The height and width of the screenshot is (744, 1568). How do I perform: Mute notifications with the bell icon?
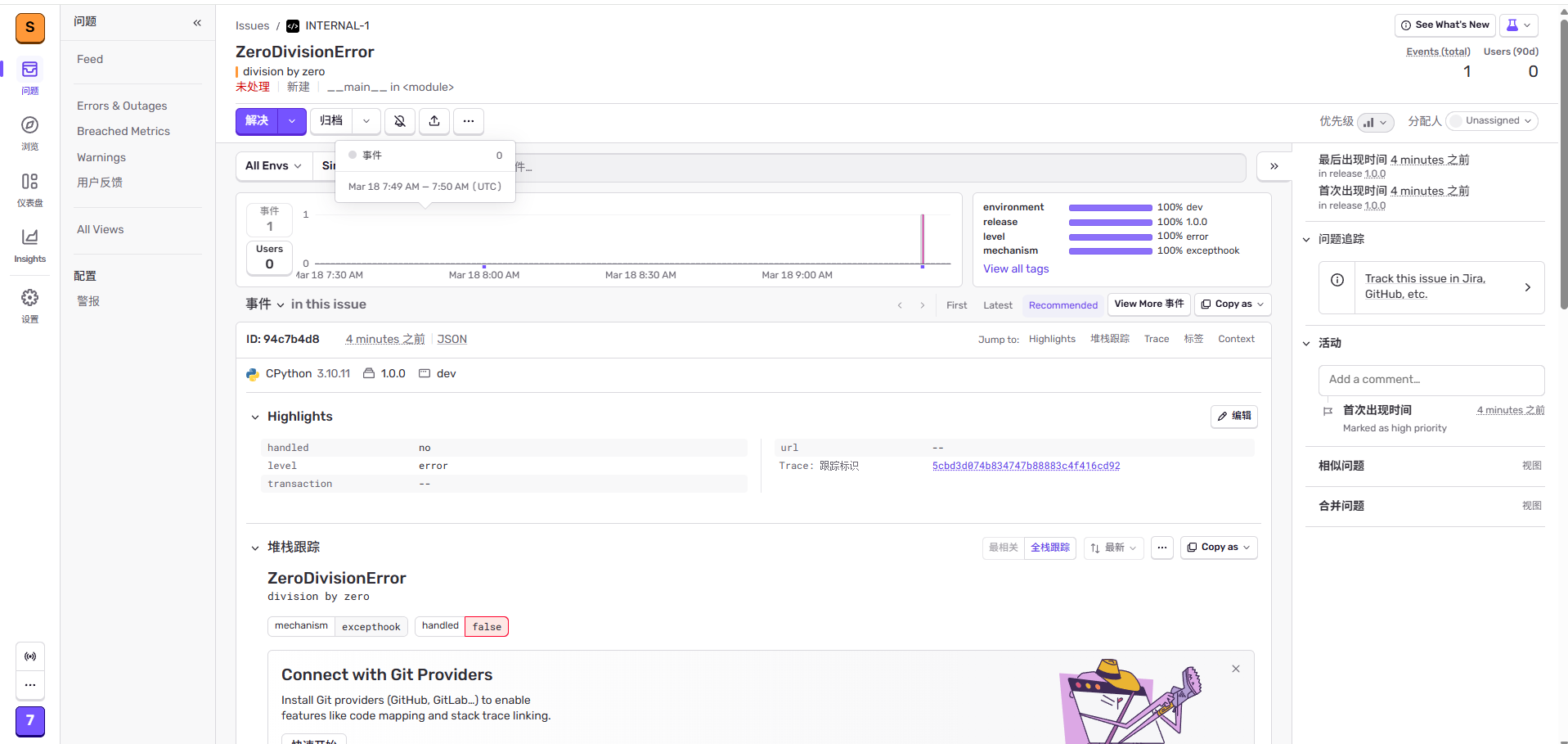tap(400, 121)
